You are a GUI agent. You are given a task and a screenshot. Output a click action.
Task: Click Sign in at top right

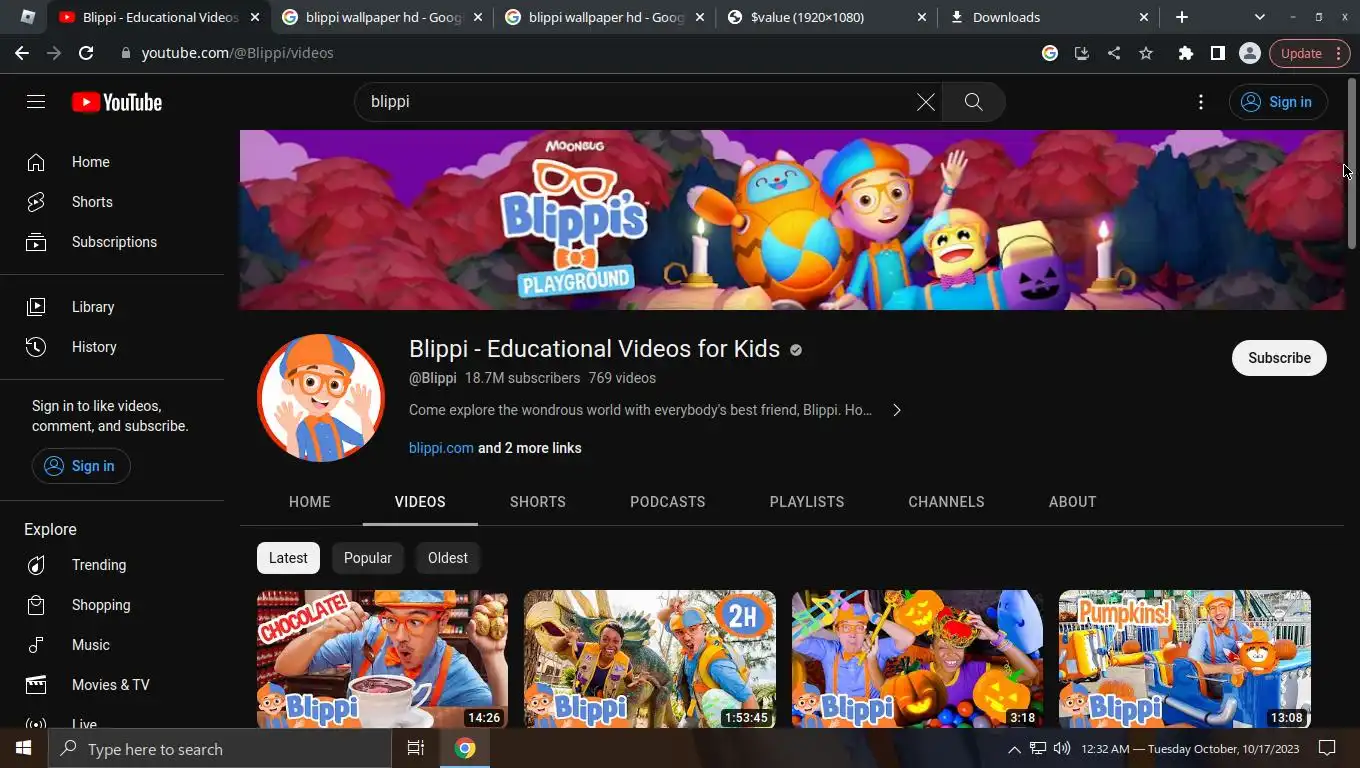pyautogui.click(x=1277, y=102)
